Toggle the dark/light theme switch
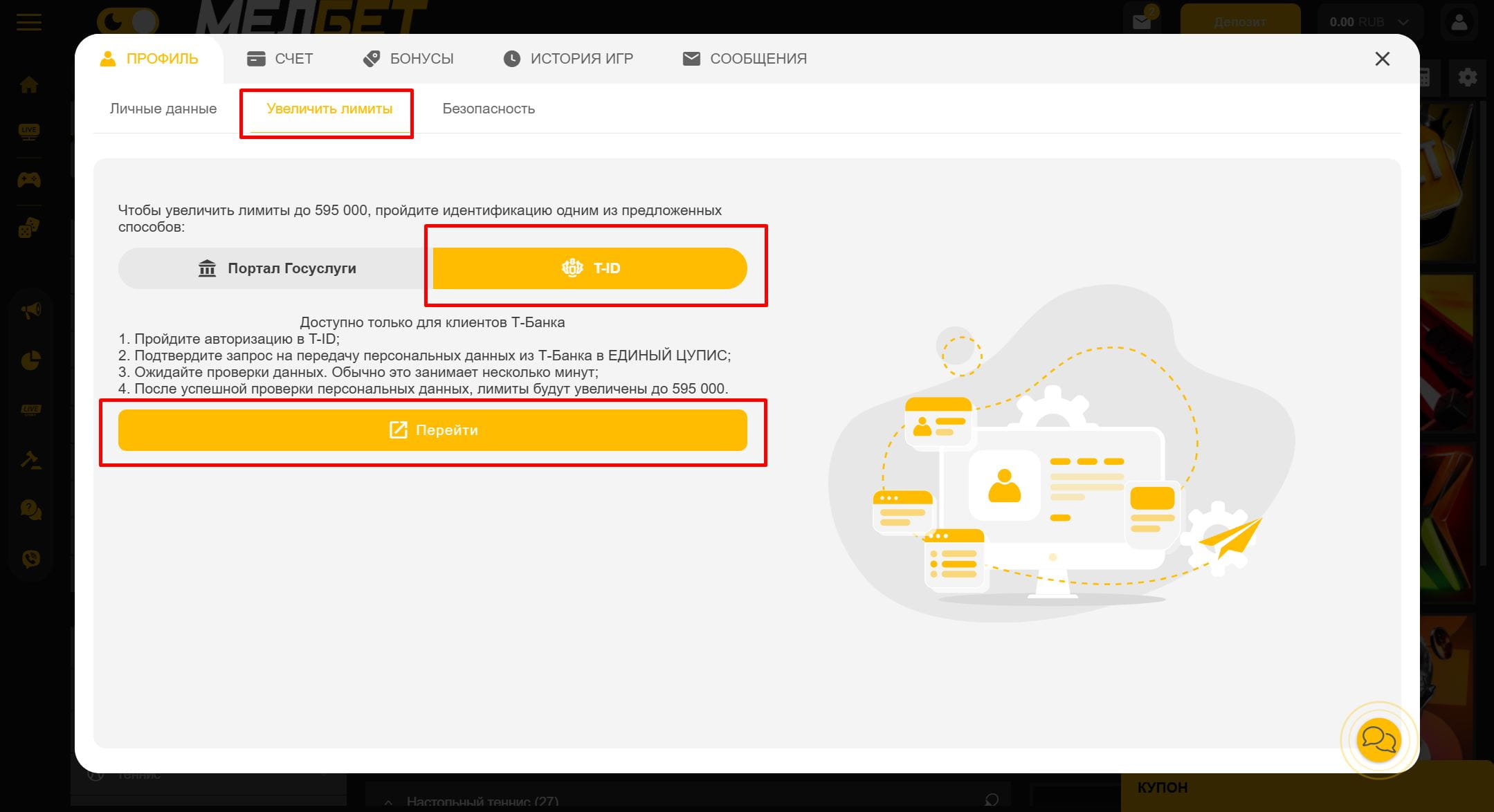 click(127, 21)
